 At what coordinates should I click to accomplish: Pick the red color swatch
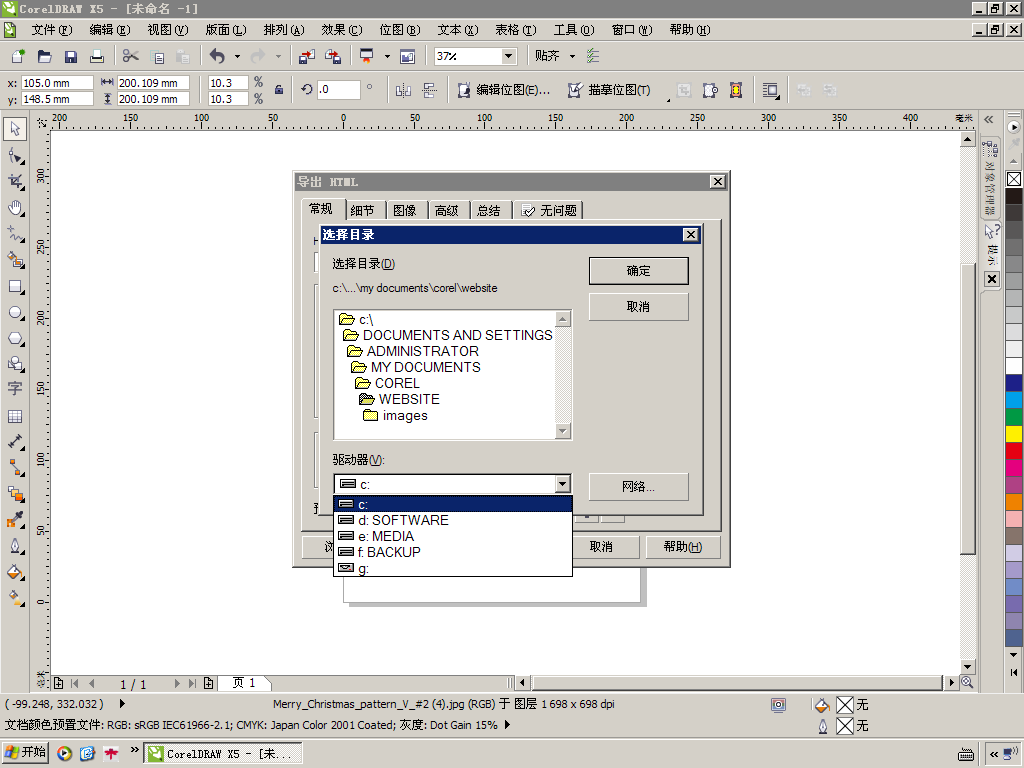click(1014, 450)
